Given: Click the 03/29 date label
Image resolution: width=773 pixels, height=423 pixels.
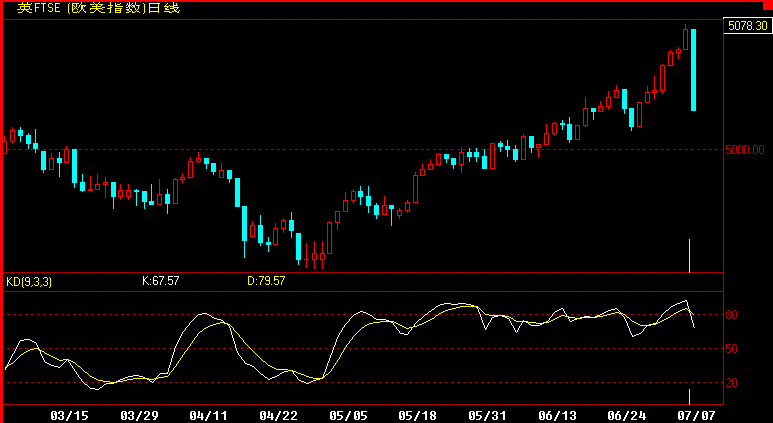Looking at the screenshot, I should 139,416.
